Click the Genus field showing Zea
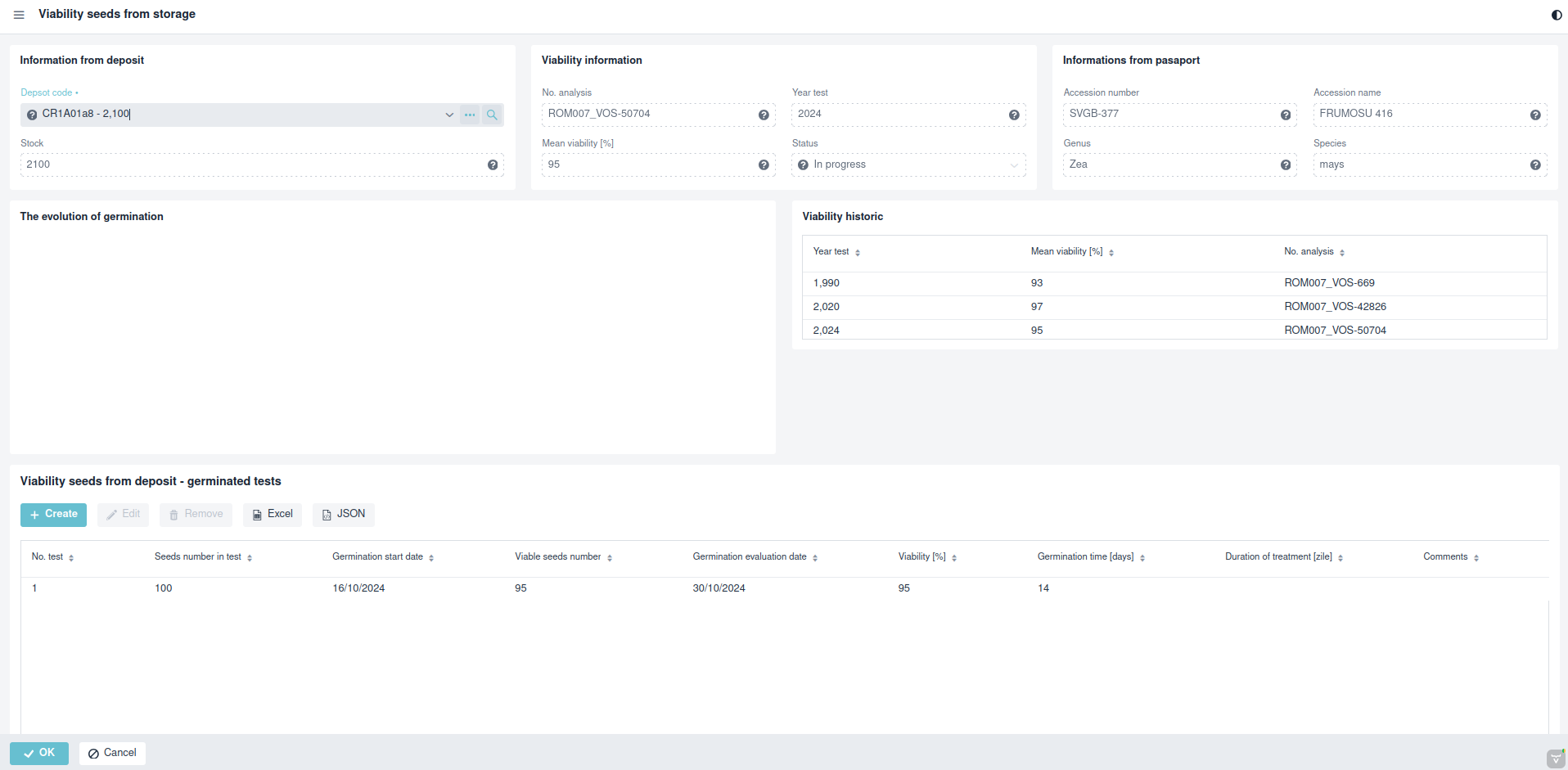Image resolution: width=1568 pixels, height=770 pixels. click(x=1180, y=165)
